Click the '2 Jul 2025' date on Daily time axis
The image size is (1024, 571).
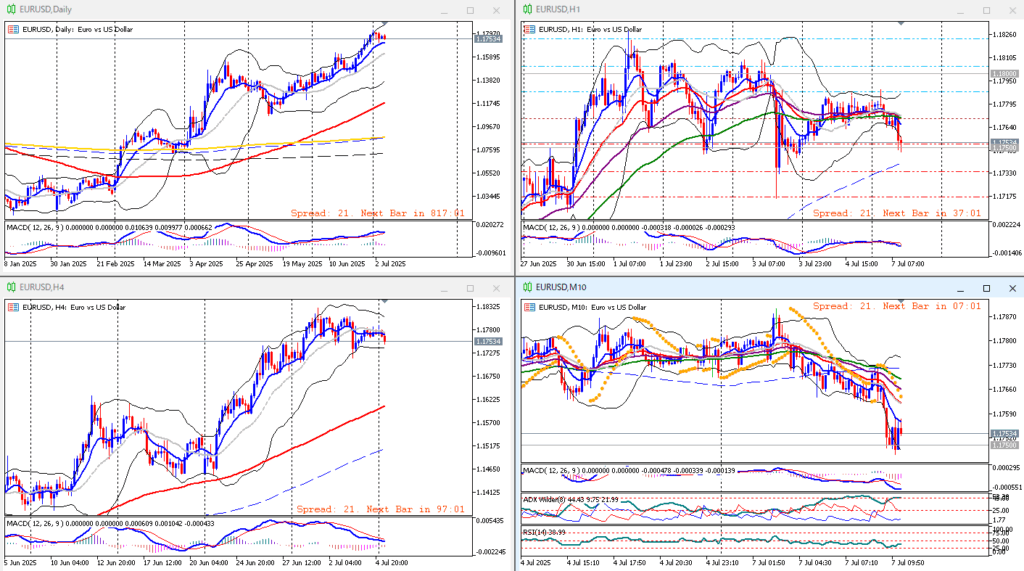click(x=390, y=264)
